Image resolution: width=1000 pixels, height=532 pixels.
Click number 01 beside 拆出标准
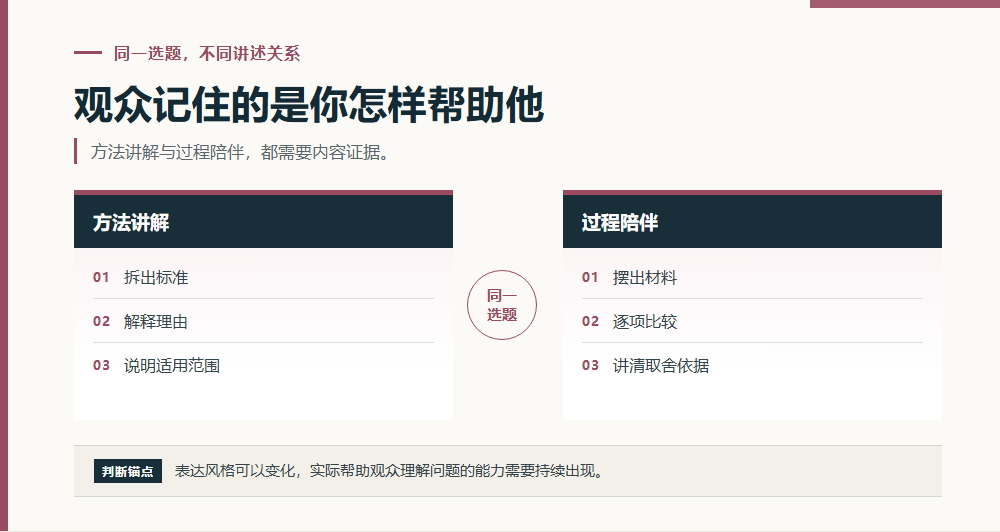(x=101, y=277)
